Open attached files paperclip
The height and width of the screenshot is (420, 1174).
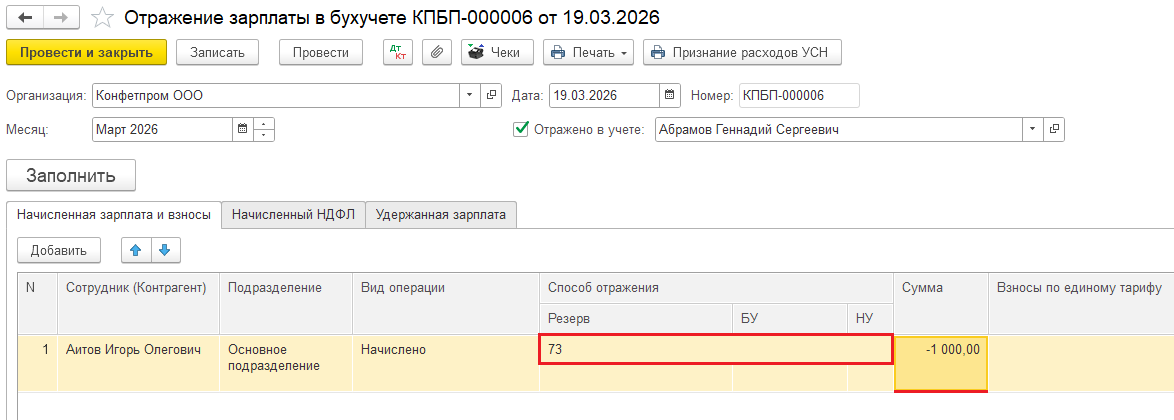coord(437,52)
